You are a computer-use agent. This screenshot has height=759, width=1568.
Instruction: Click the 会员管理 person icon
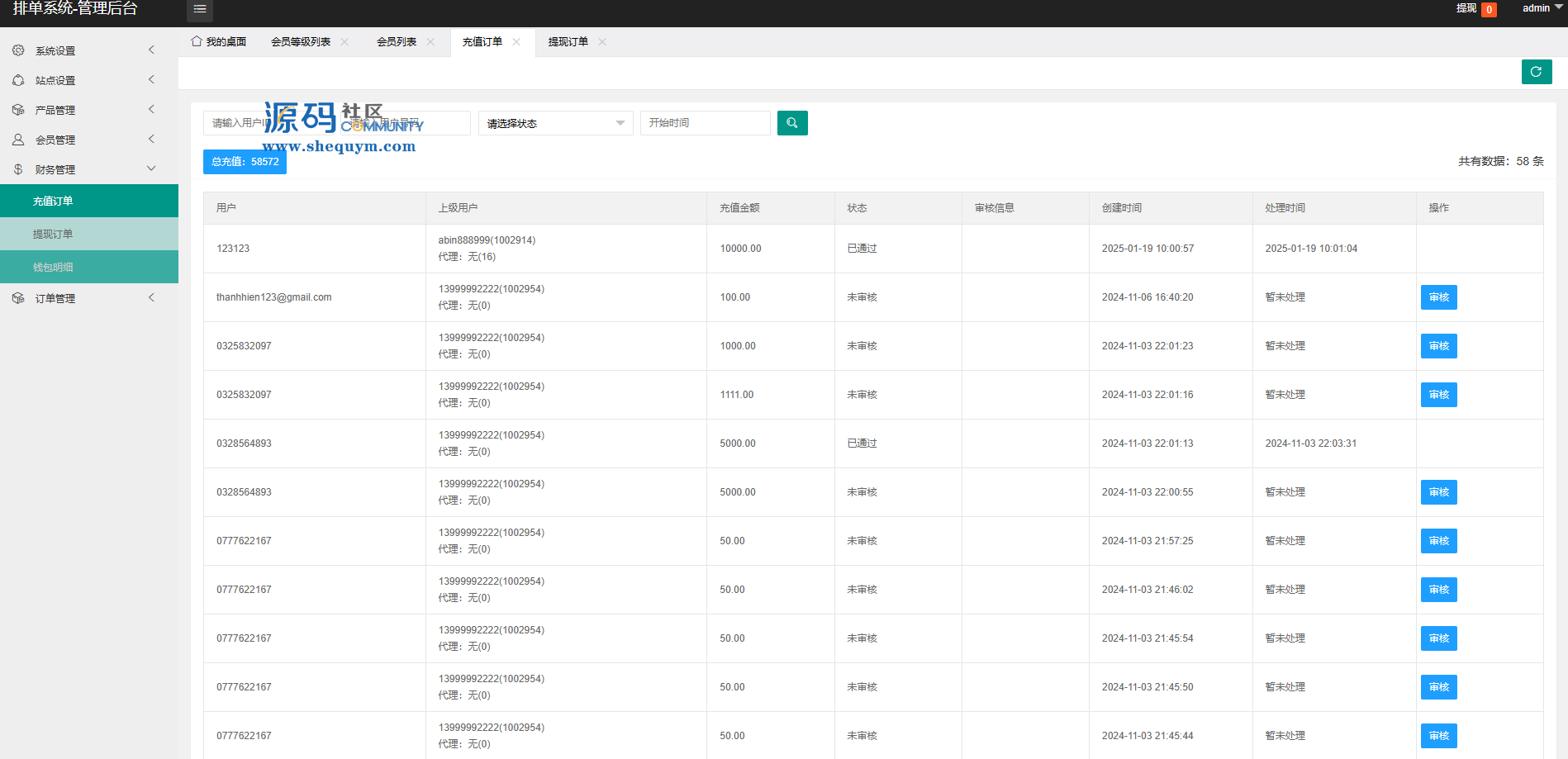coord(18,140)
